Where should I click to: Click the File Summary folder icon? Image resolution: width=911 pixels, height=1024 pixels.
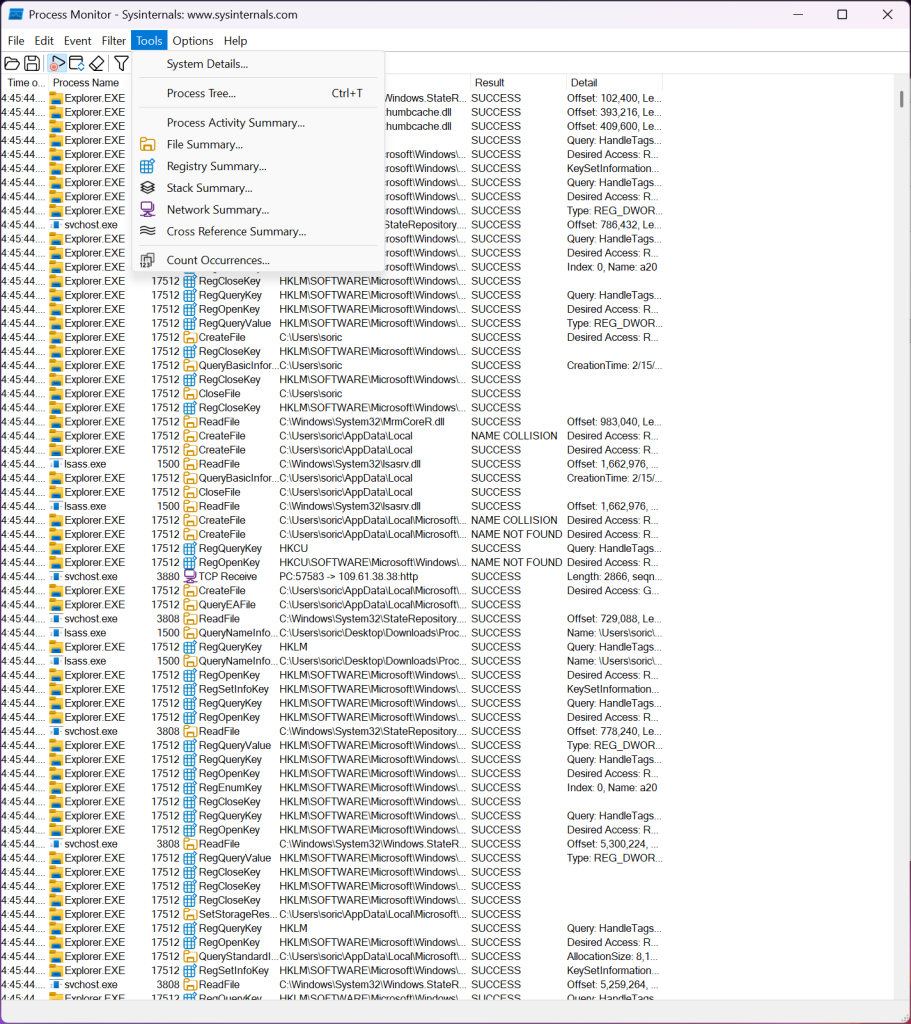(x=148, y=144)
